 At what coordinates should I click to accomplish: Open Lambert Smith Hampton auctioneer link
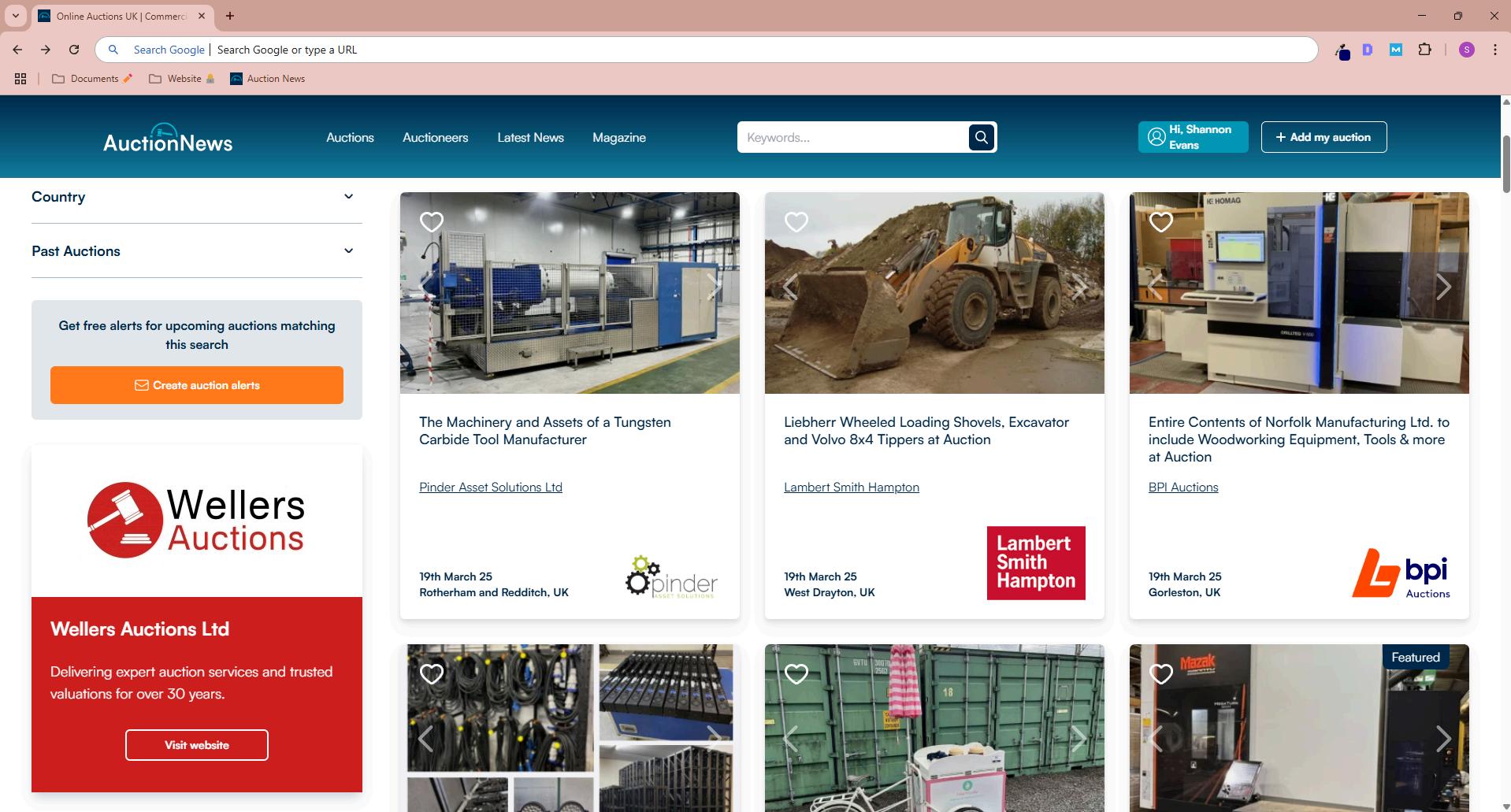tap(852, 488)
